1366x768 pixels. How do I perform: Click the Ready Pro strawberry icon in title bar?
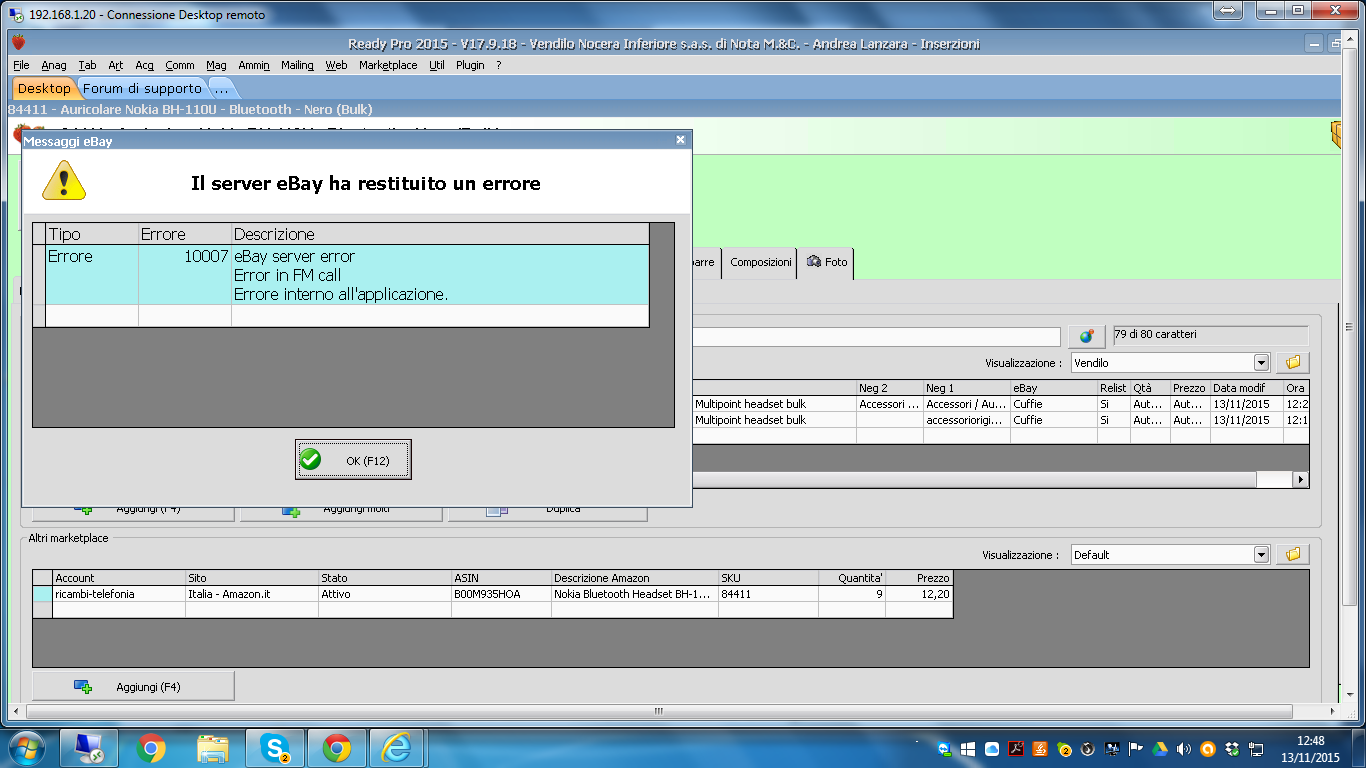click(18, 42)
